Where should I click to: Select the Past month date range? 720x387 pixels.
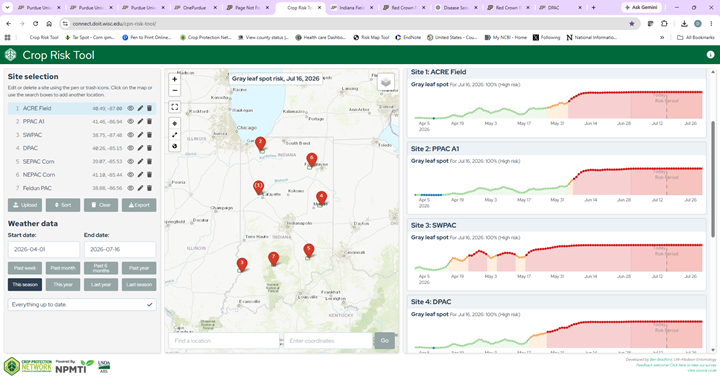[63, 268]
